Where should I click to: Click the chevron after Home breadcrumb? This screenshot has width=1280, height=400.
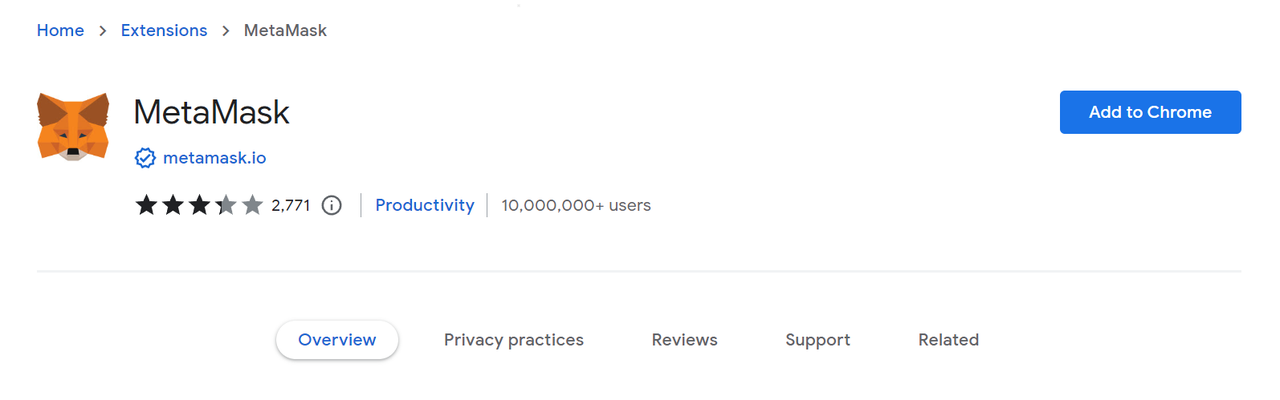coord(102,31)
